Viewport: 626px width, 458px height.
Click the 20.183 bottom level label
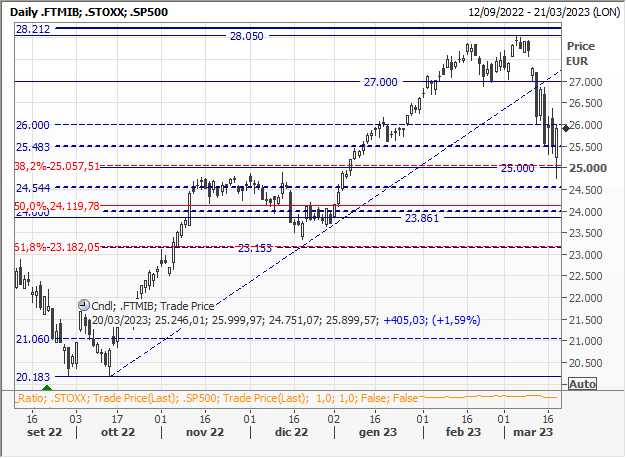click(32, 377)
